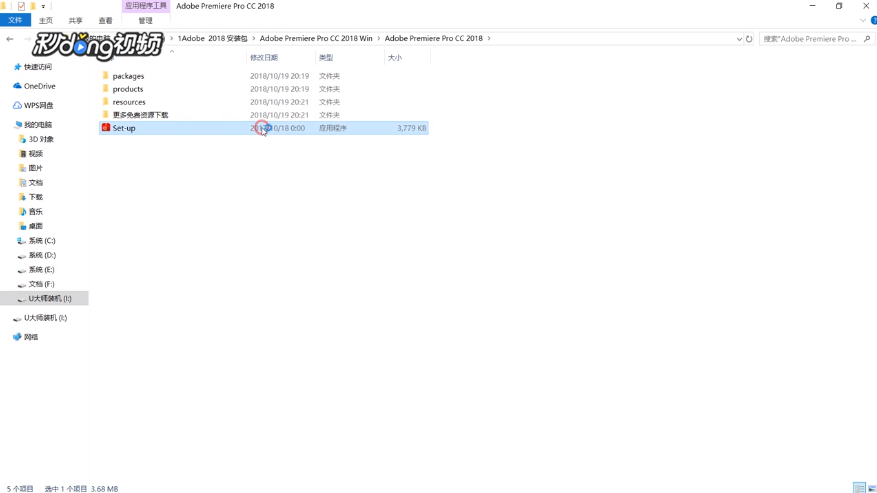Screen dimensions: 877x493
Task: Open 快速访问 in the sidebar
Action: (37, 67)
